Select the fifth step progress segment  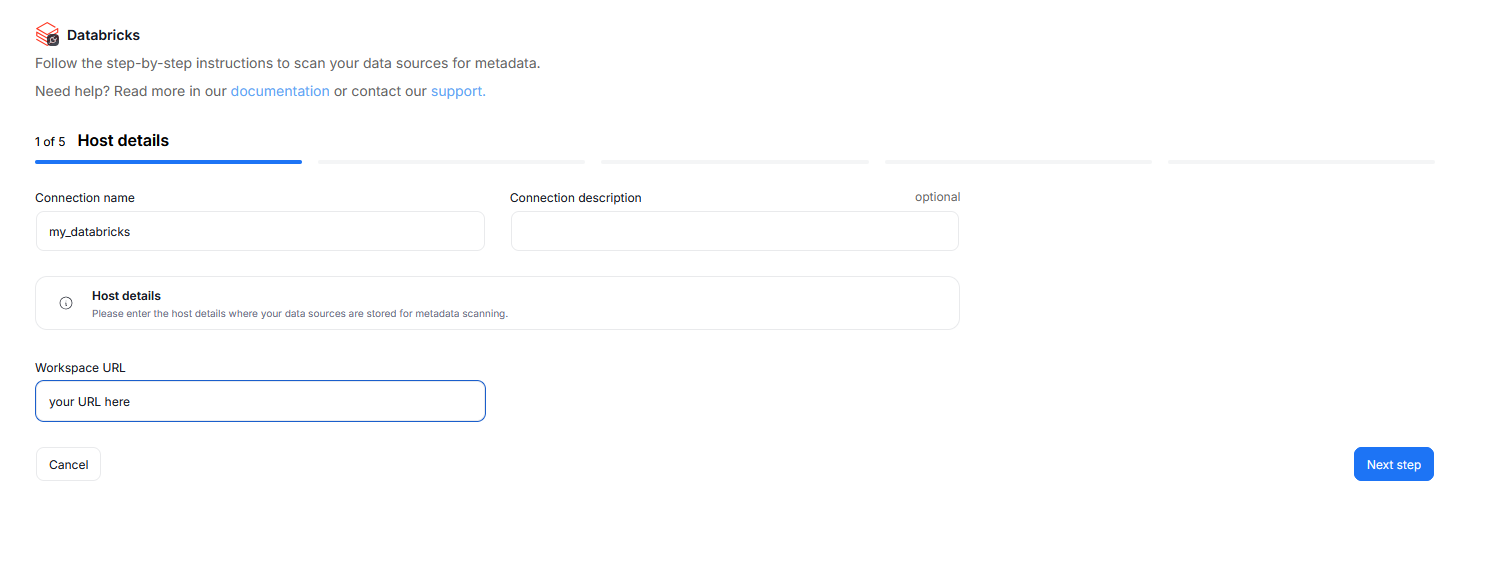click(x=1301, y=161)
